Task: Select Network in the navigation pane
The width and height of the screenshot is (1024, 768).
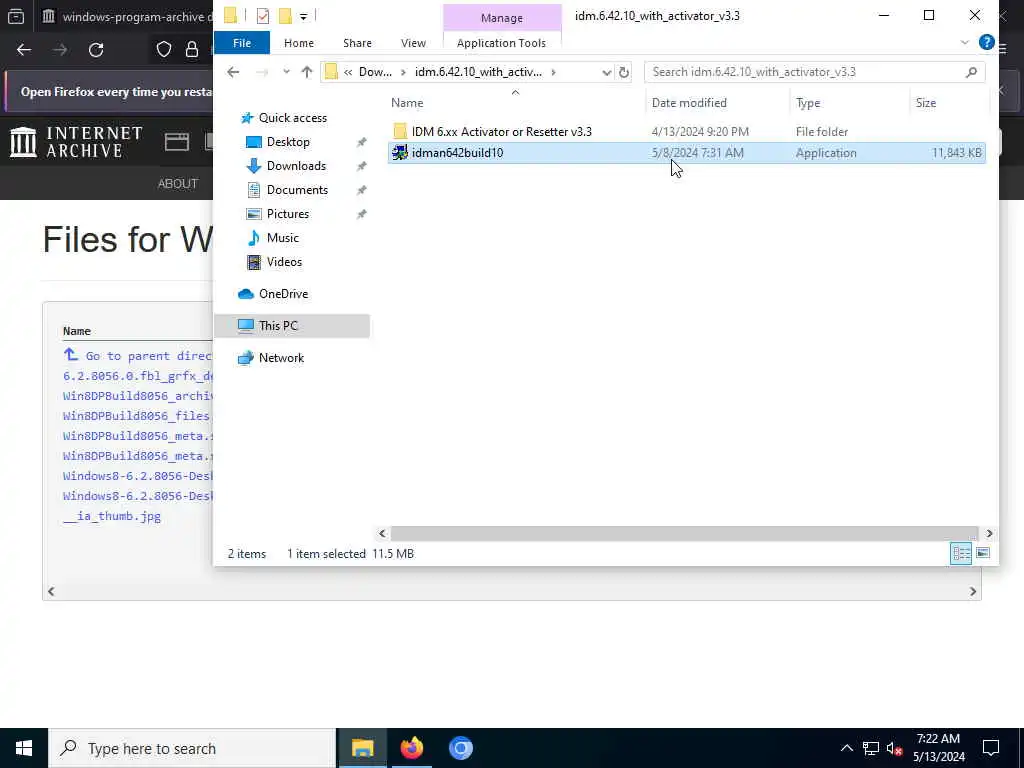Action: [281, 358]
